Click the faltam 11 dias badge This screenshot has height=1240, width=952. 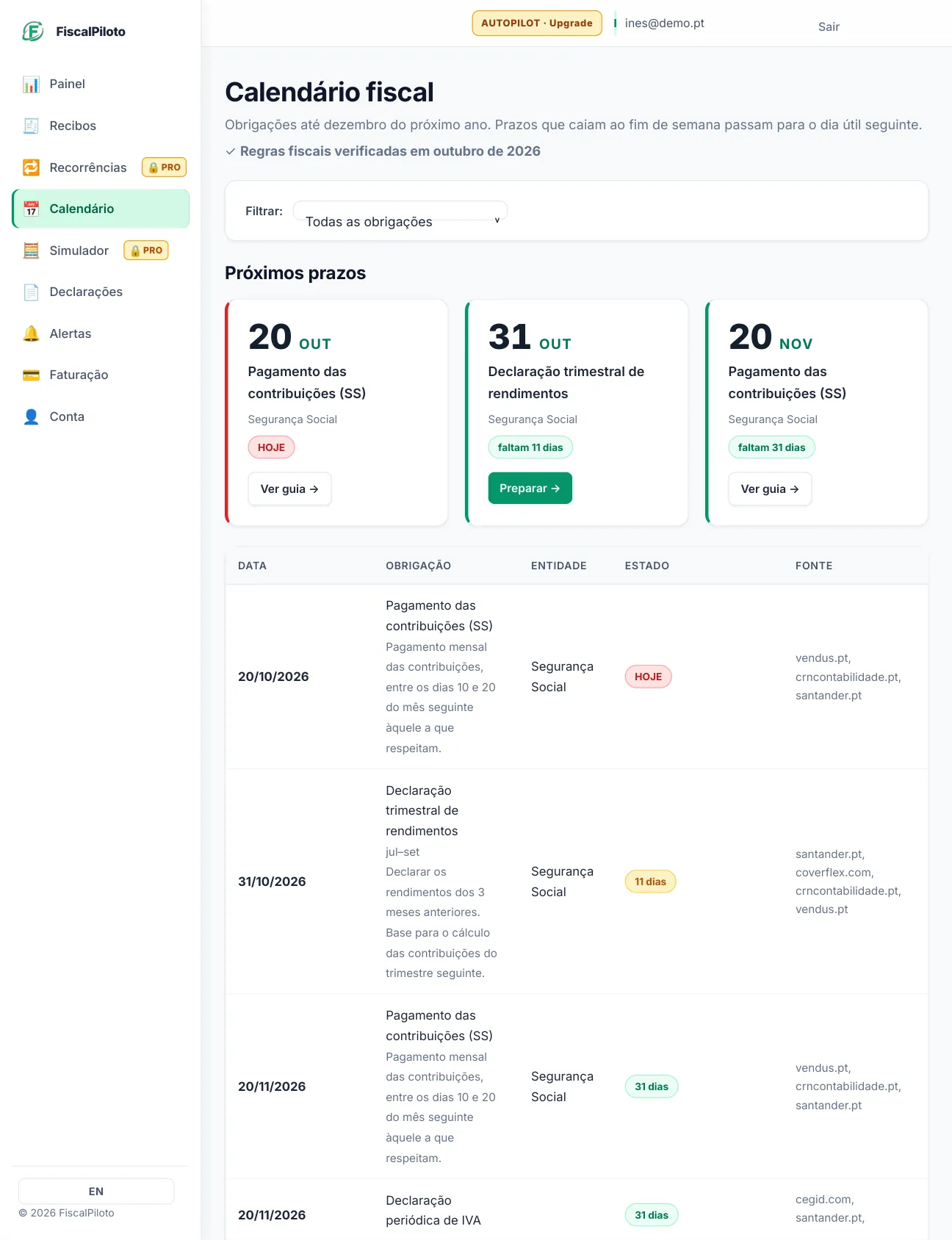(530, 447)
